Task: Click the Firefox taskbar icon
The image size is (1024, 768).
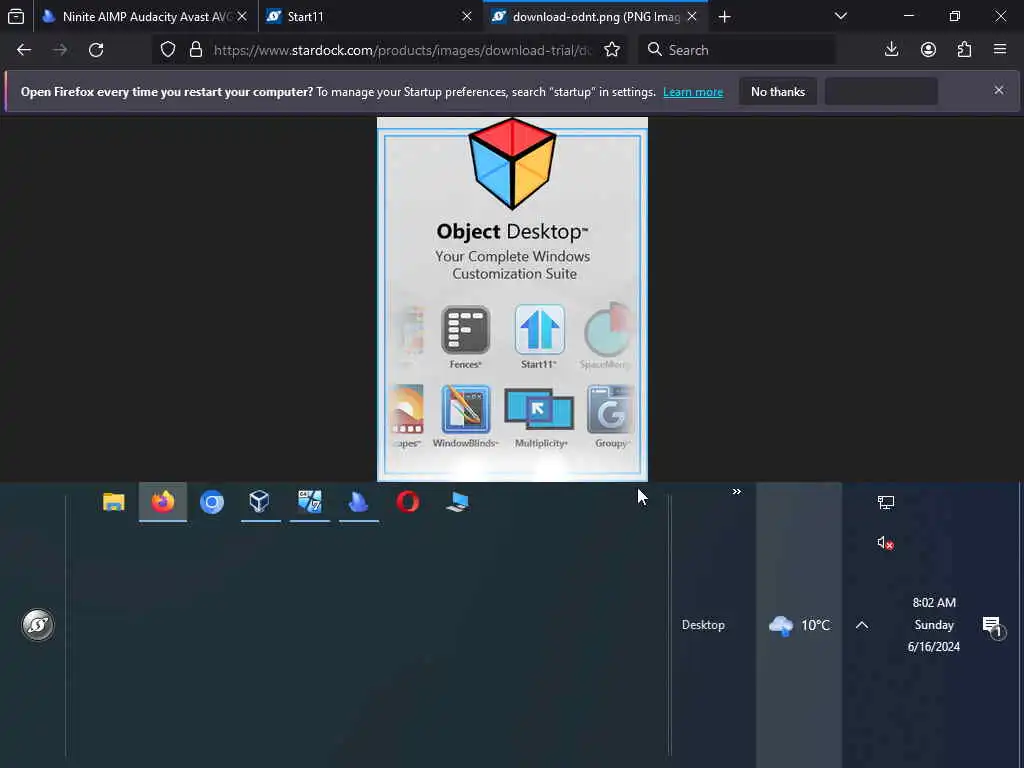Action: pyautogui.click(x=163, y=502)
